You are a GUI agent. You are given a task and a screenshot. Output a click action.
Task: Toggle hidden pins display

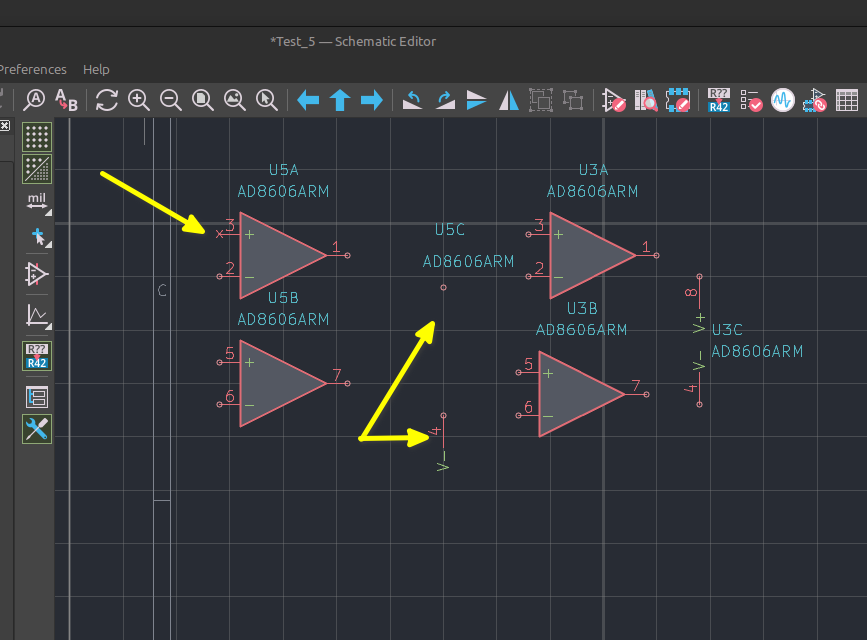(37, 274)
